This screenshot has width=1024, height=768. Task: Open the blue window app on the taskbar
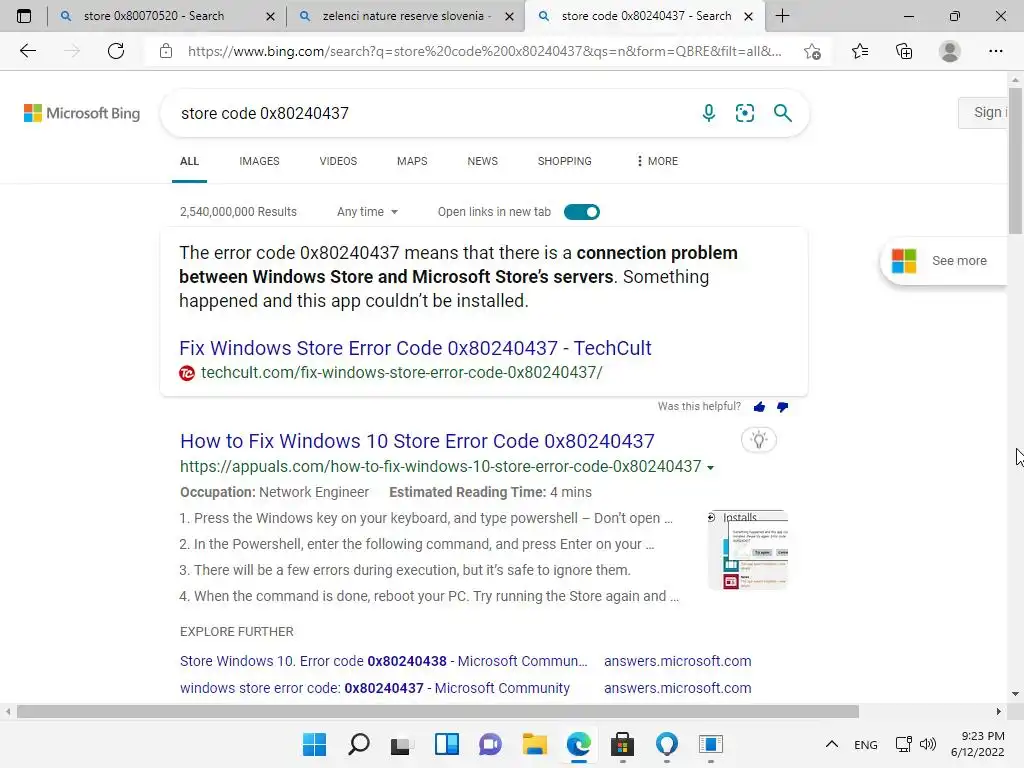pos(711,744)
